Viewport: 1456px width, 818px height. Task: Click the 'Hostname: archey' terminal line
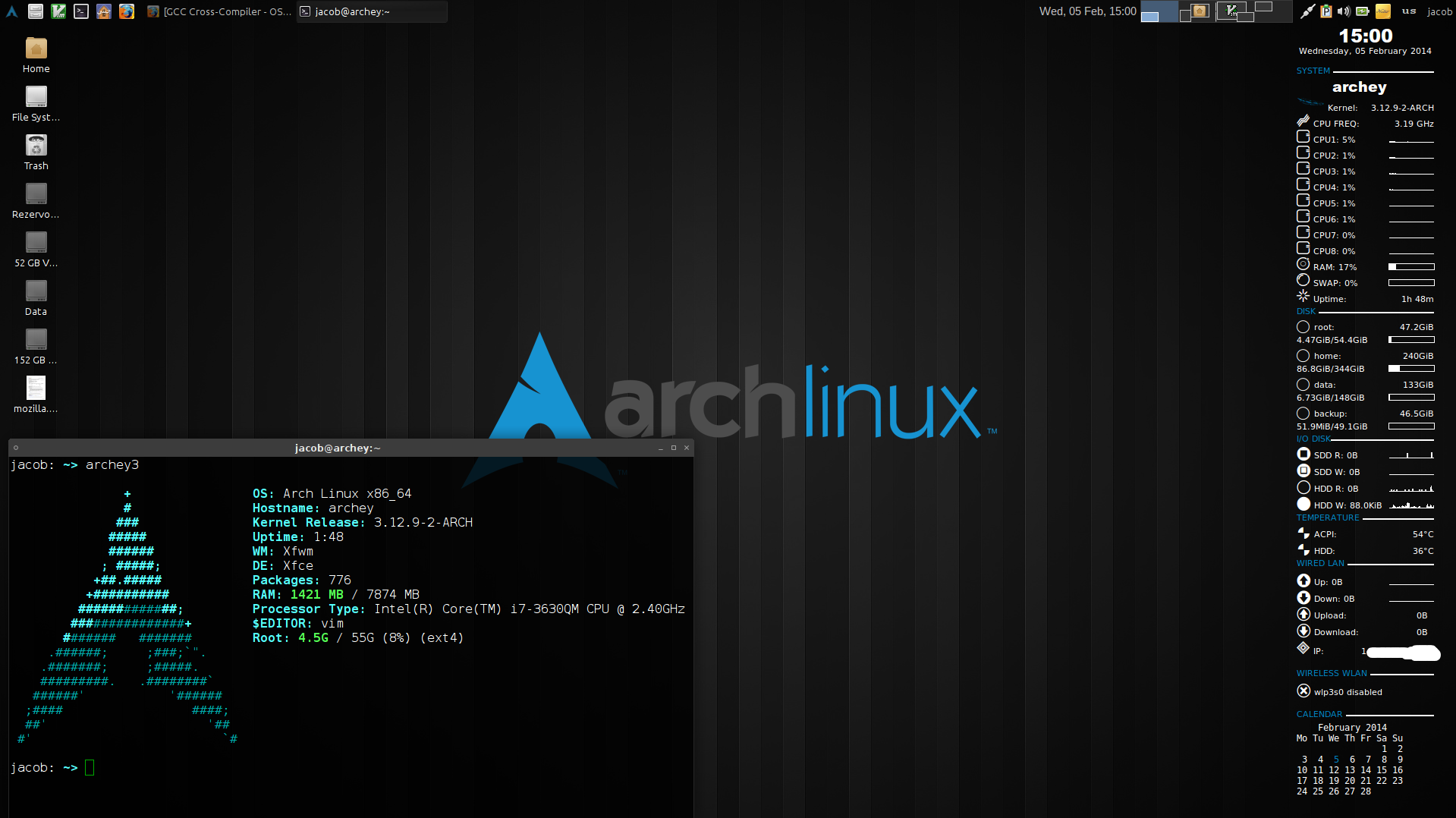pyautogui.click(x=313, y=508)
